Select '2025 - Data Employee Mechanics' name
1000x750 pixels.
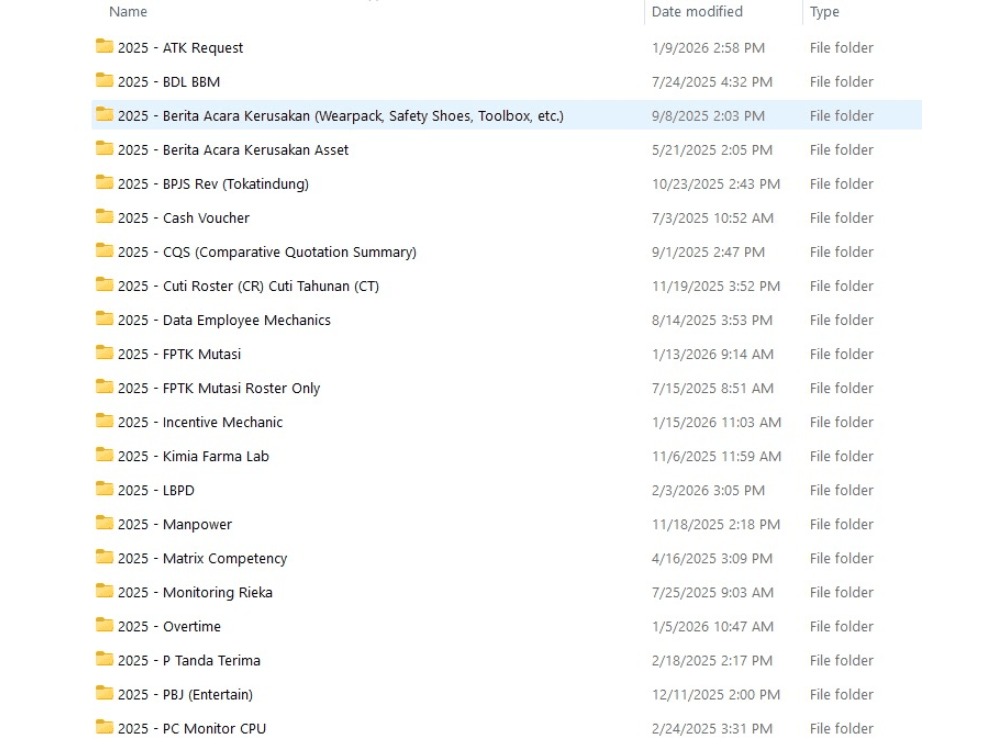(224, 320)
